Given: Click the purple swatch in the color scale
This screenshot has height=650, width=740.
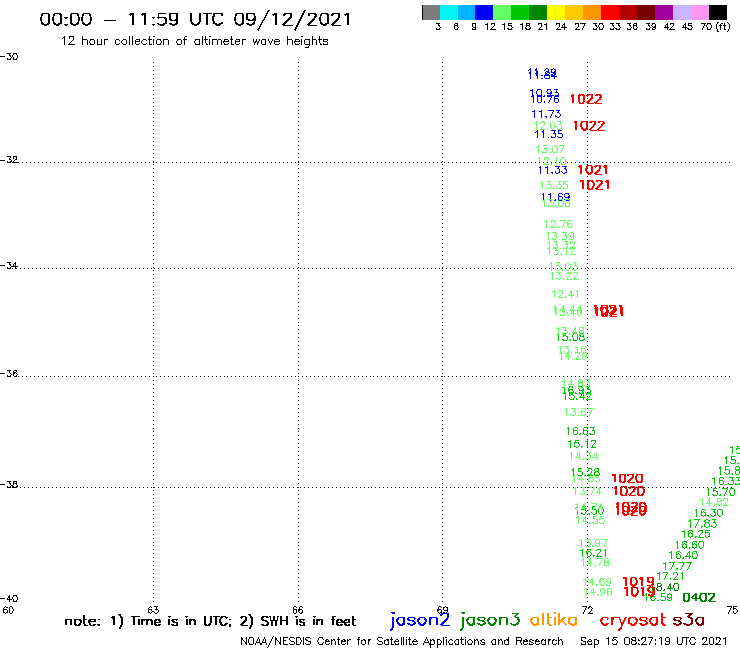Looking at the screenshot, I should [x=664, y=12].
